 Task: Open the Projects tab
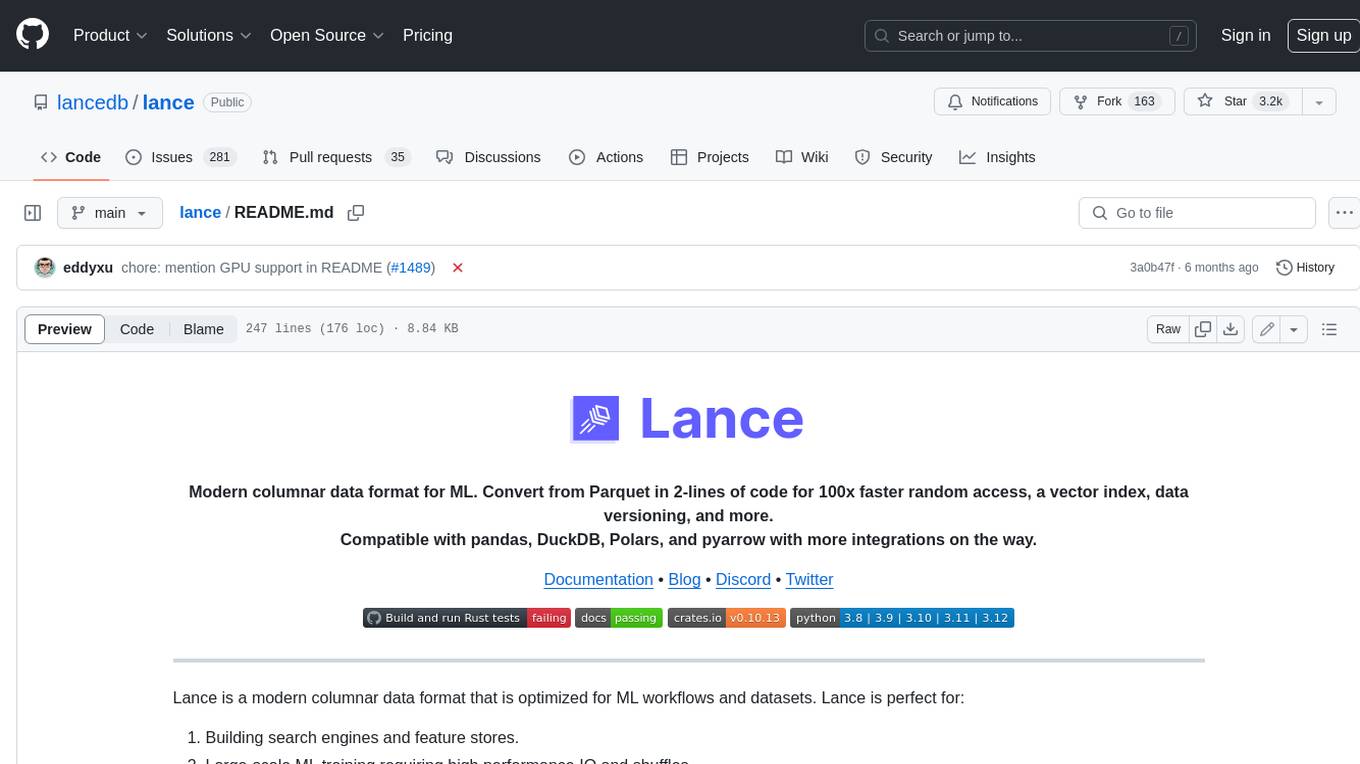pyautogui.click(x=709, y=157)
